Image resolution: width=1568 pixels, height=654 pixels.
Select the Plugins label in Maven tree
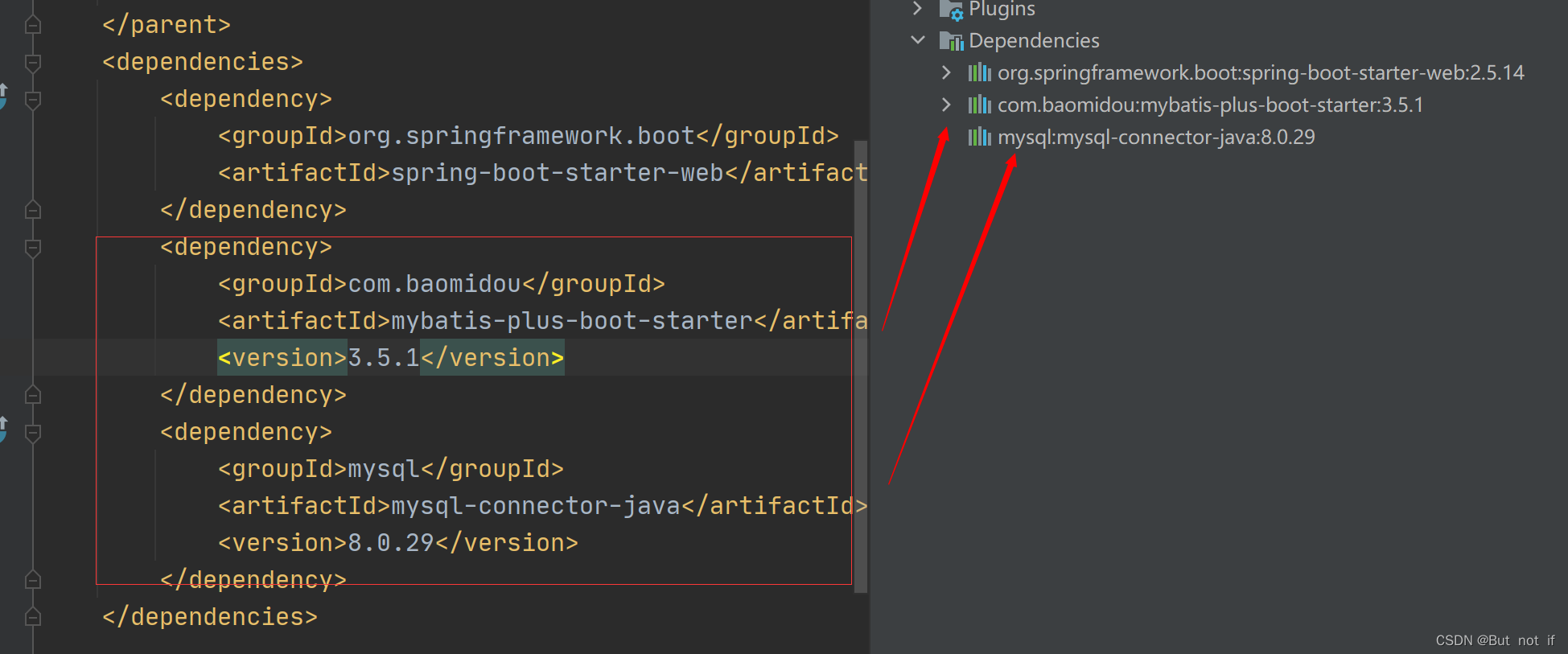pos(1002,9)
